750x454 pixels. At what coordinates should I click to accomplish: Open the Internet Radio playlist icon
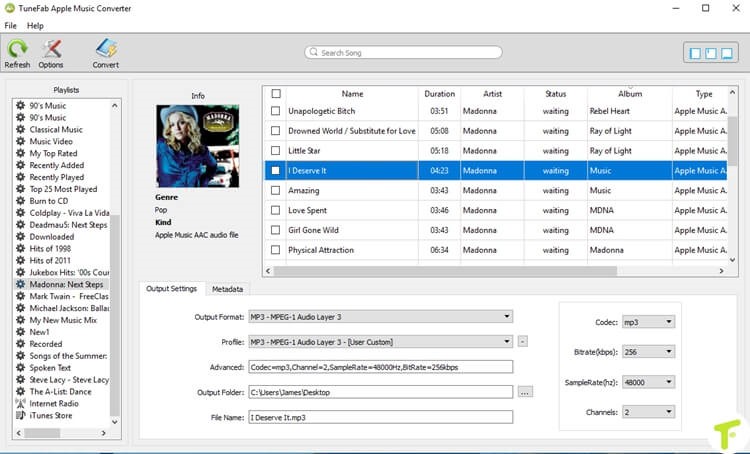(20, 403)
